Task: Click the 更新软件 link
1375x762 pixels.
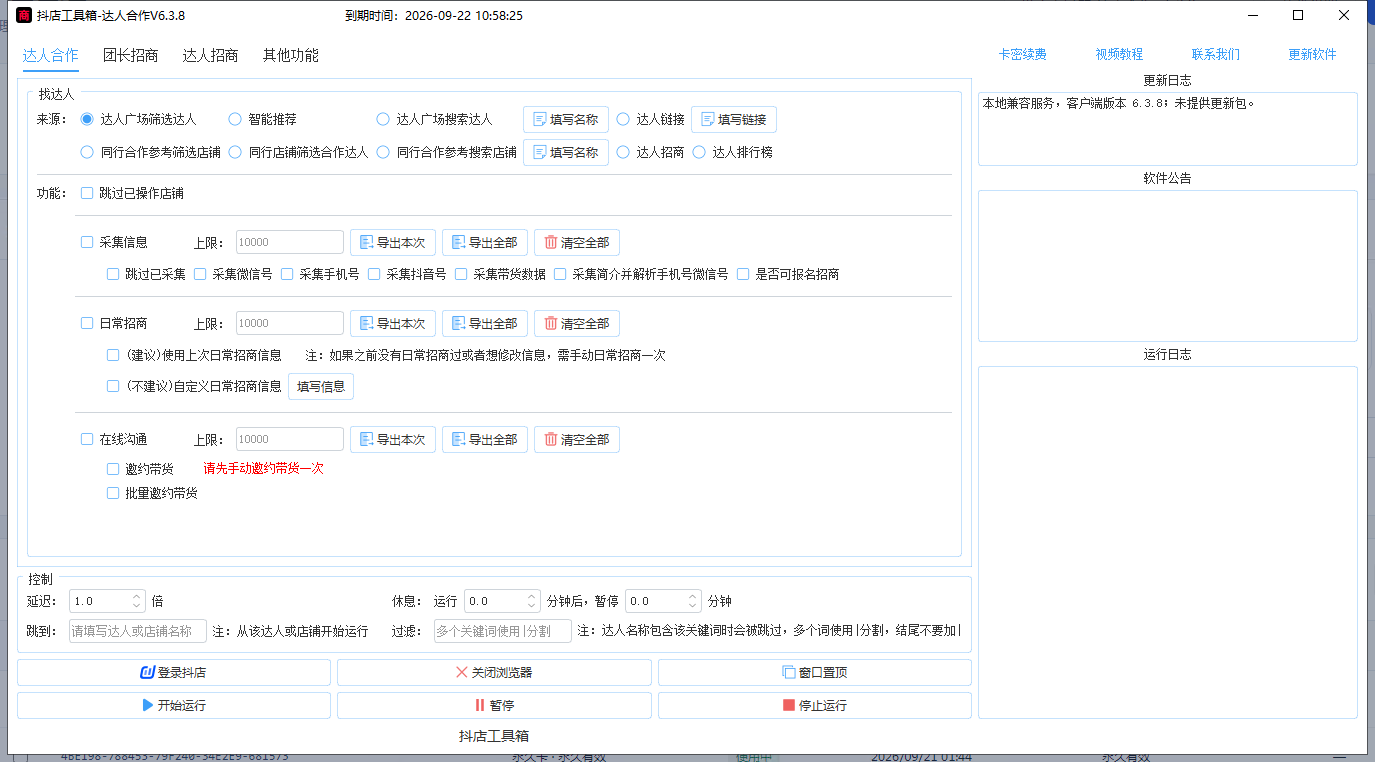Action: 1312,55
